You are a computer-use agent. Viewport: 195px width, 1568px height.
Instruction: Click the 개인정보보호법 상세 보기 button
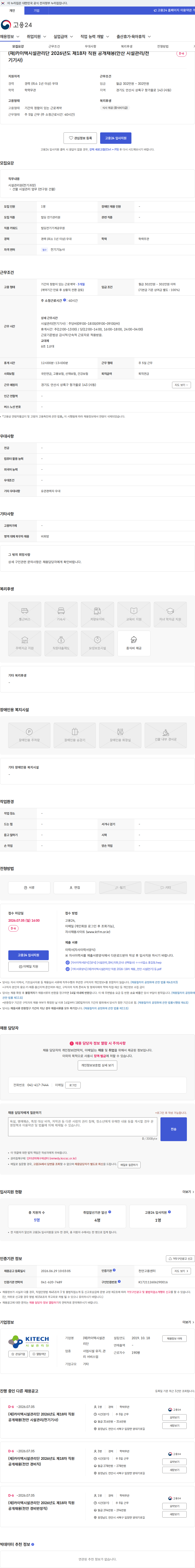pos(97,1065)
